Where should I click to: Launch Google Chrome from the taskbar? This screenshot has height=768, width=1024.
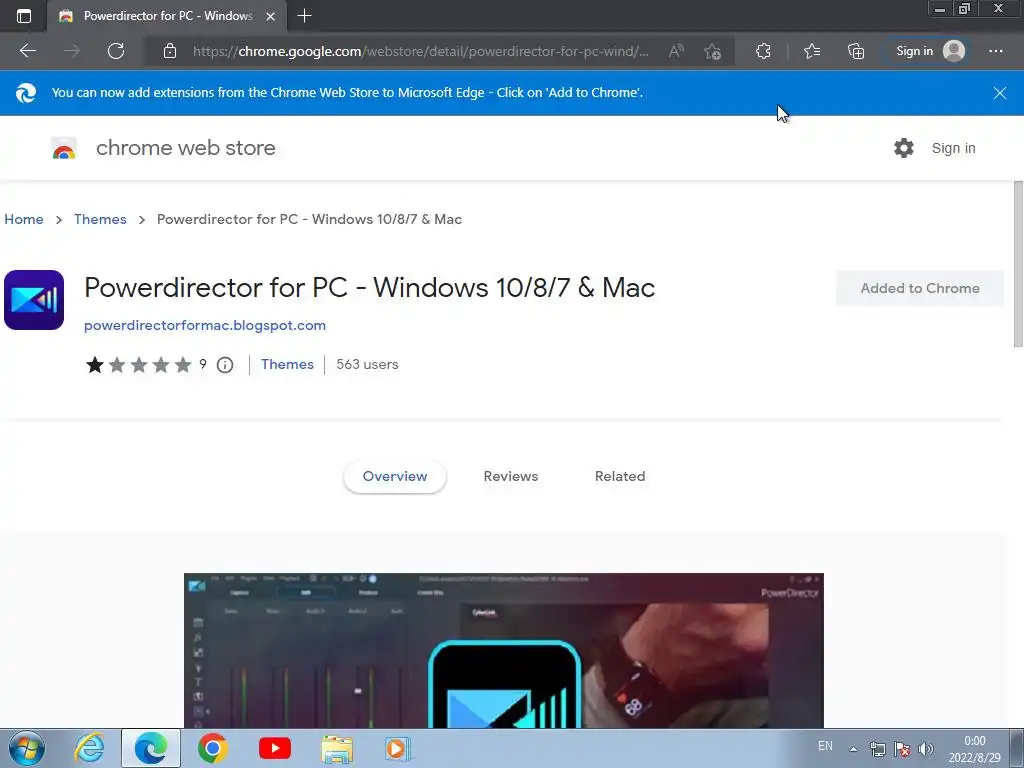tap(213, 748)
